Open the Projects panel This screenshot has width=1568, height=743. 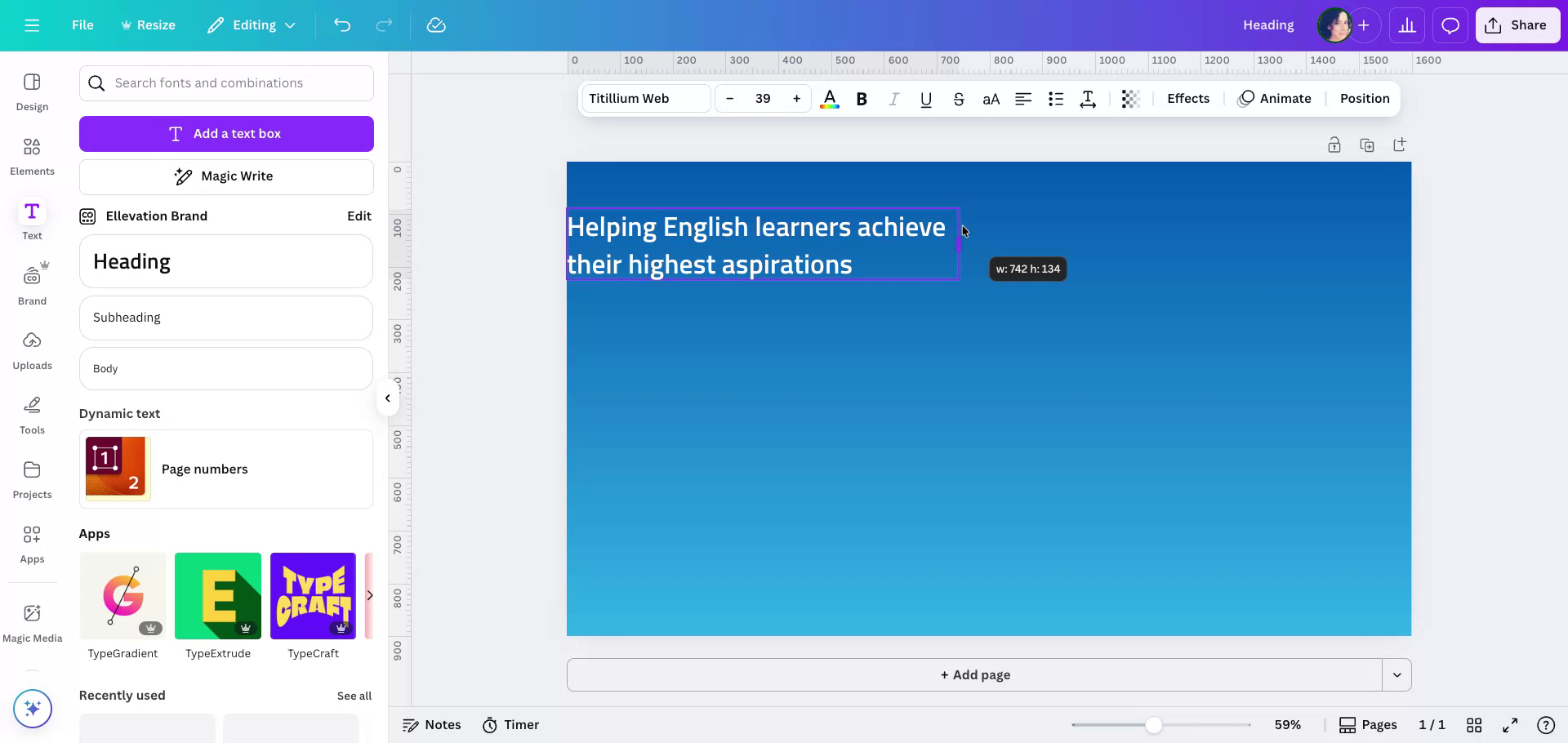31,478
